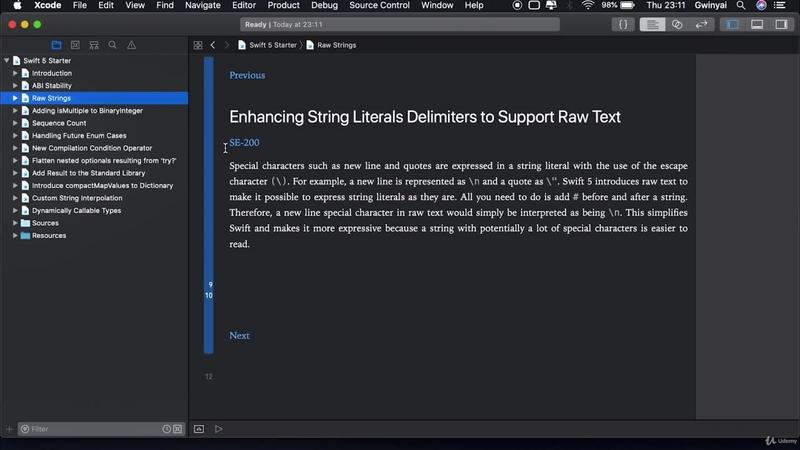Click the Ready activity status bar
The width and height of the screenshot is (800, 450).
click(x=400, y=24)
